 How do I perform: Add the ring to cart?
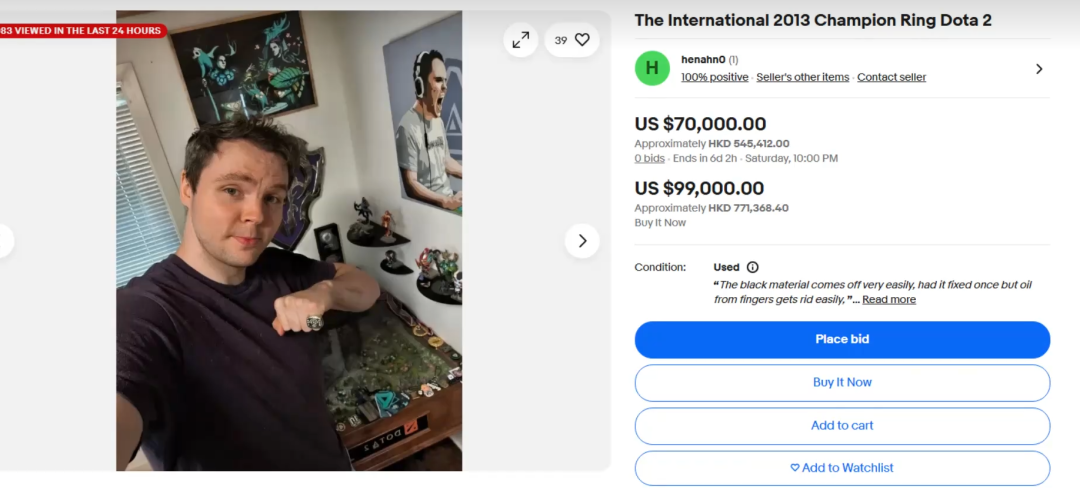pyautogui.click(x=842, y=425)
